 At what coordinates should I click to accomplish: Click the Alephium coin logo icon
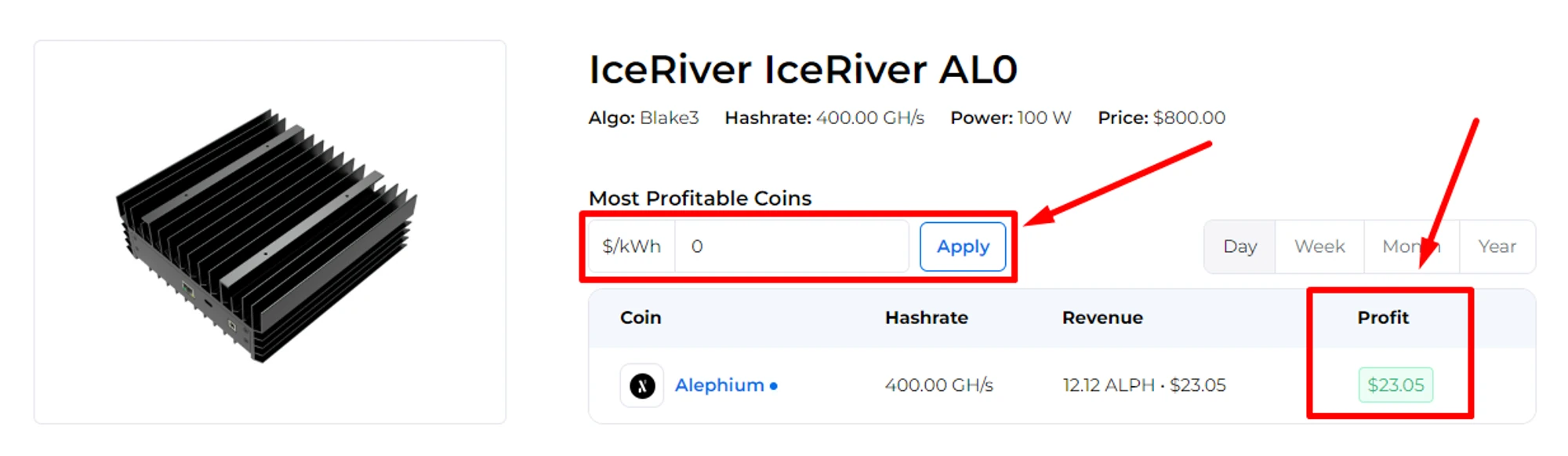click(642, 385)
